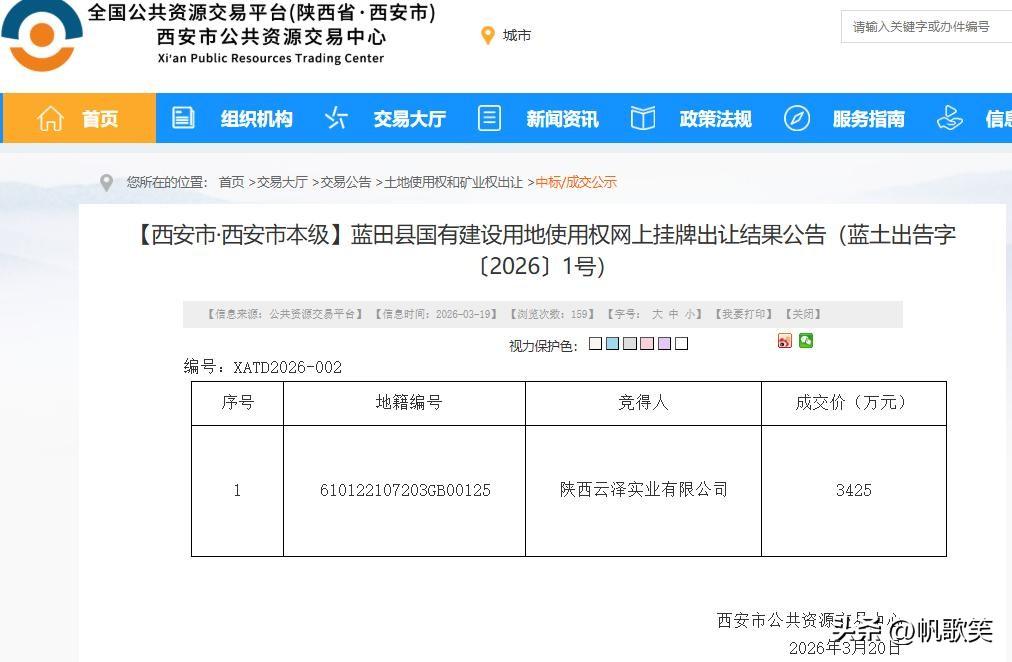The image size is (1012, 662).
Task: Click the 关闭 close link
Action: [x=803, y=314]
